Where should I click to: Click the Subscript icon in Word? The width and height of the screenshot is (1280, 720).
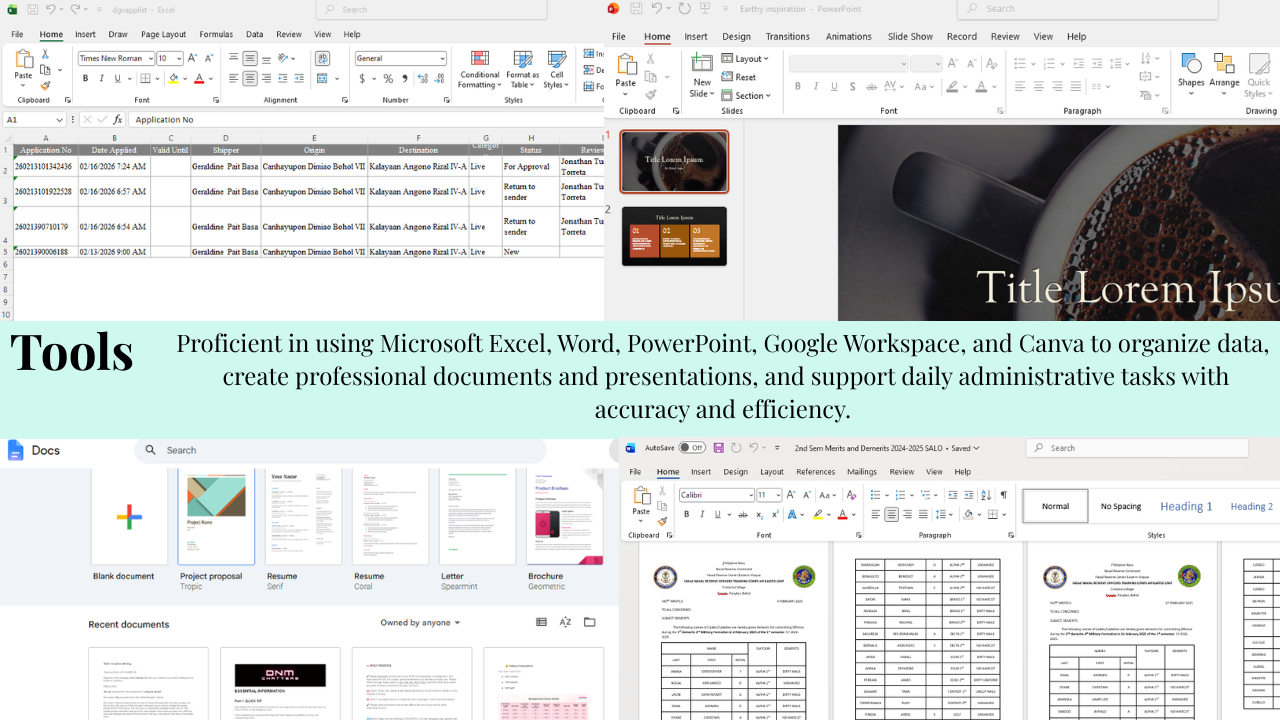click(760, 515)
